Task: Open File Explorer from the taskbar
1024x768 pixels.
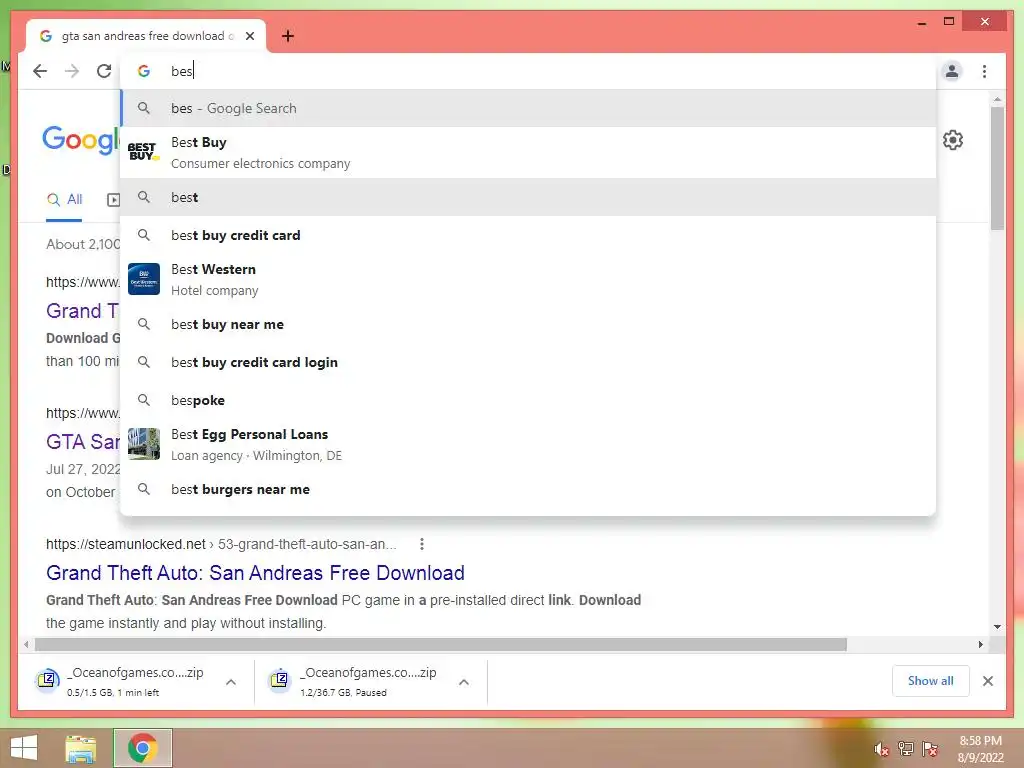Action: (81, 748)
